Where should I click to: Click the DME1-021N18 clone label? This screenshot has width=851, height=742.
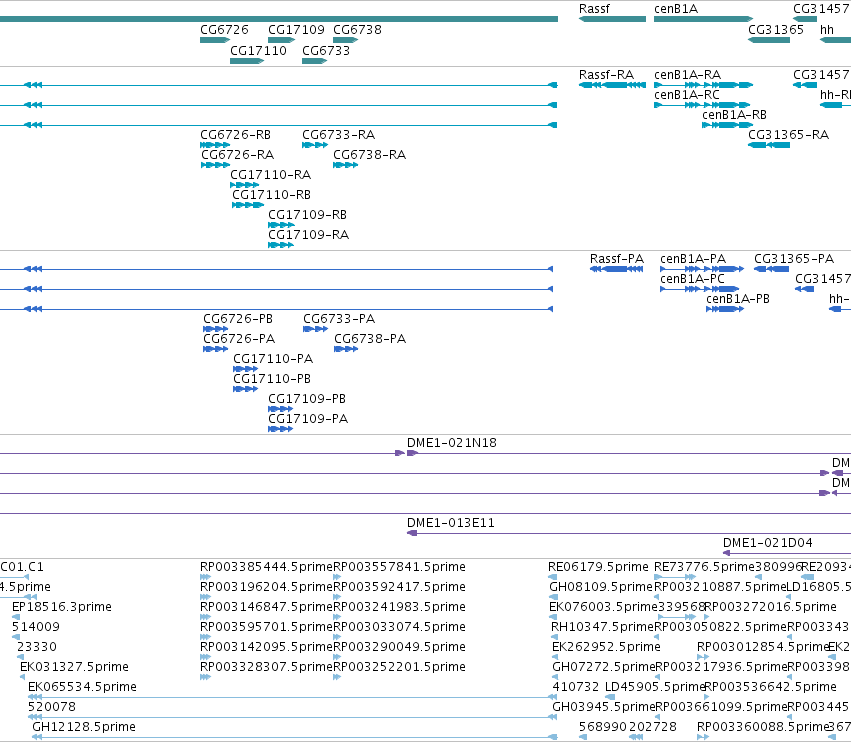point(452,442)
